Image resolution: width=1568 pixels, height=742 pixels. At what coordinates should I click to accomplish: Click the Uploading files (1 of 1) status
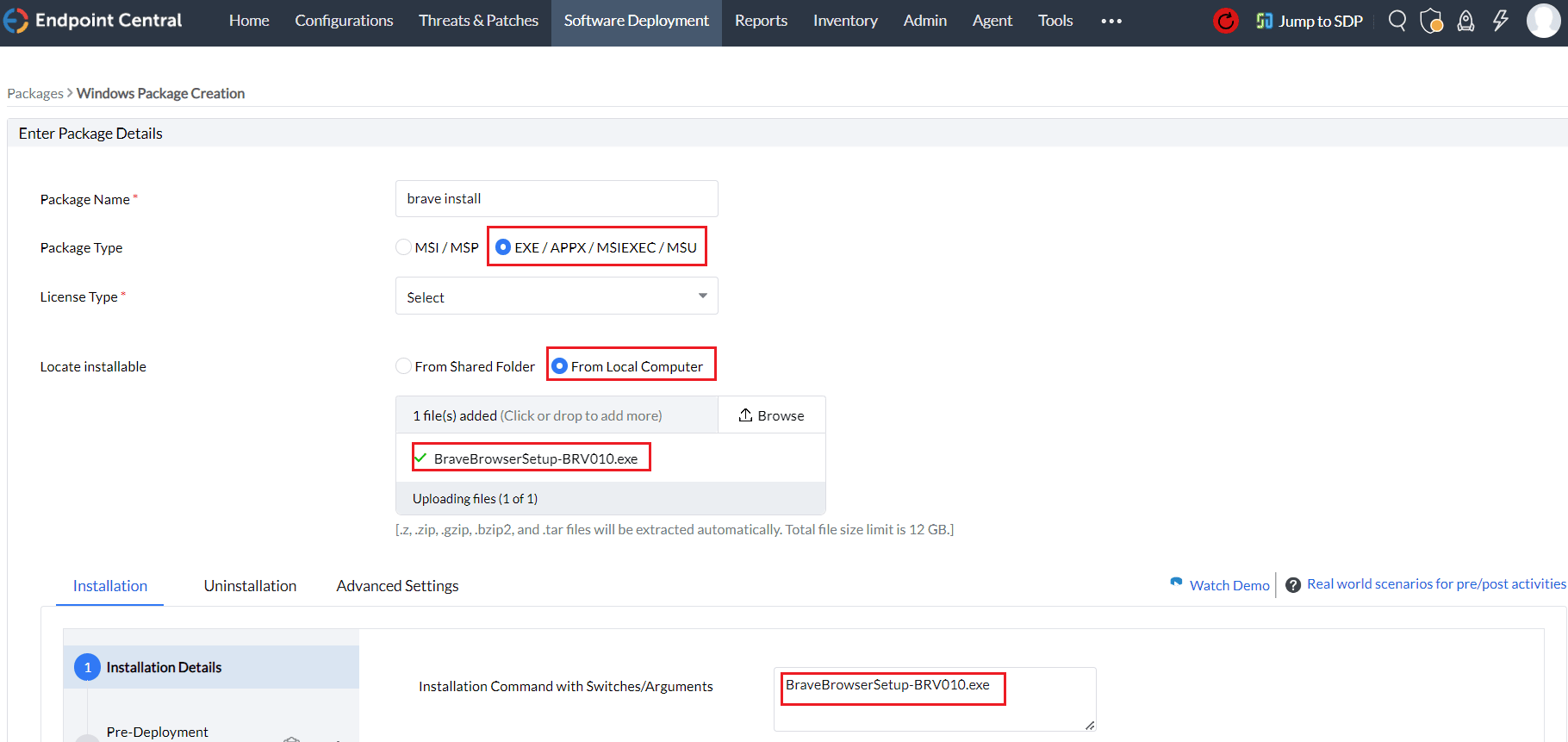475,499
